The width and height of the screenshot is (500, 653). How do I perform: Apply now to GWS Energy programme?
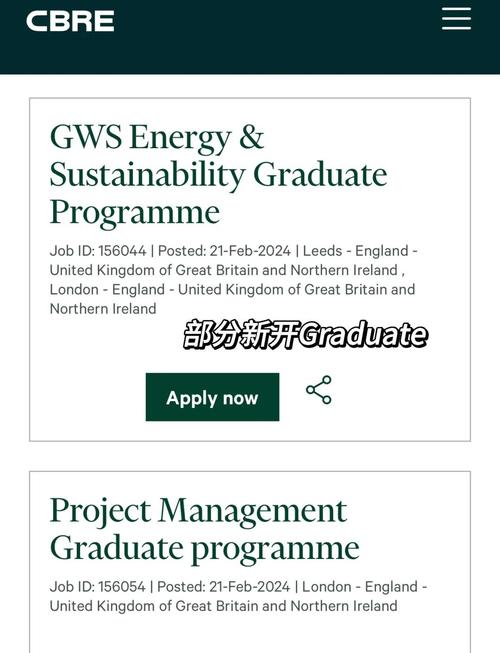click(212, 397)
